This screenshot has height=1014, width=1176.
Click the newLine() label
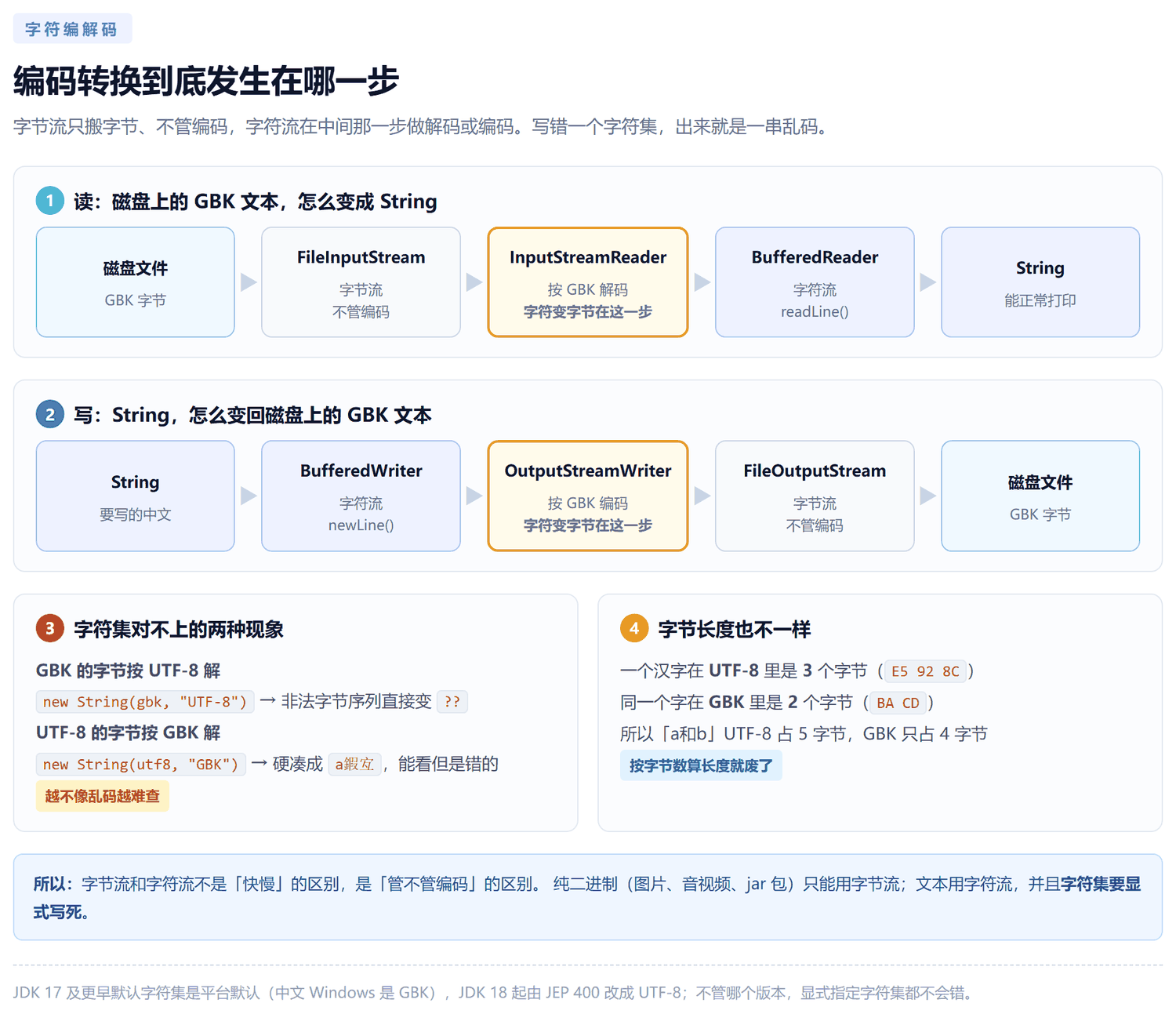[x=361, y=525]
